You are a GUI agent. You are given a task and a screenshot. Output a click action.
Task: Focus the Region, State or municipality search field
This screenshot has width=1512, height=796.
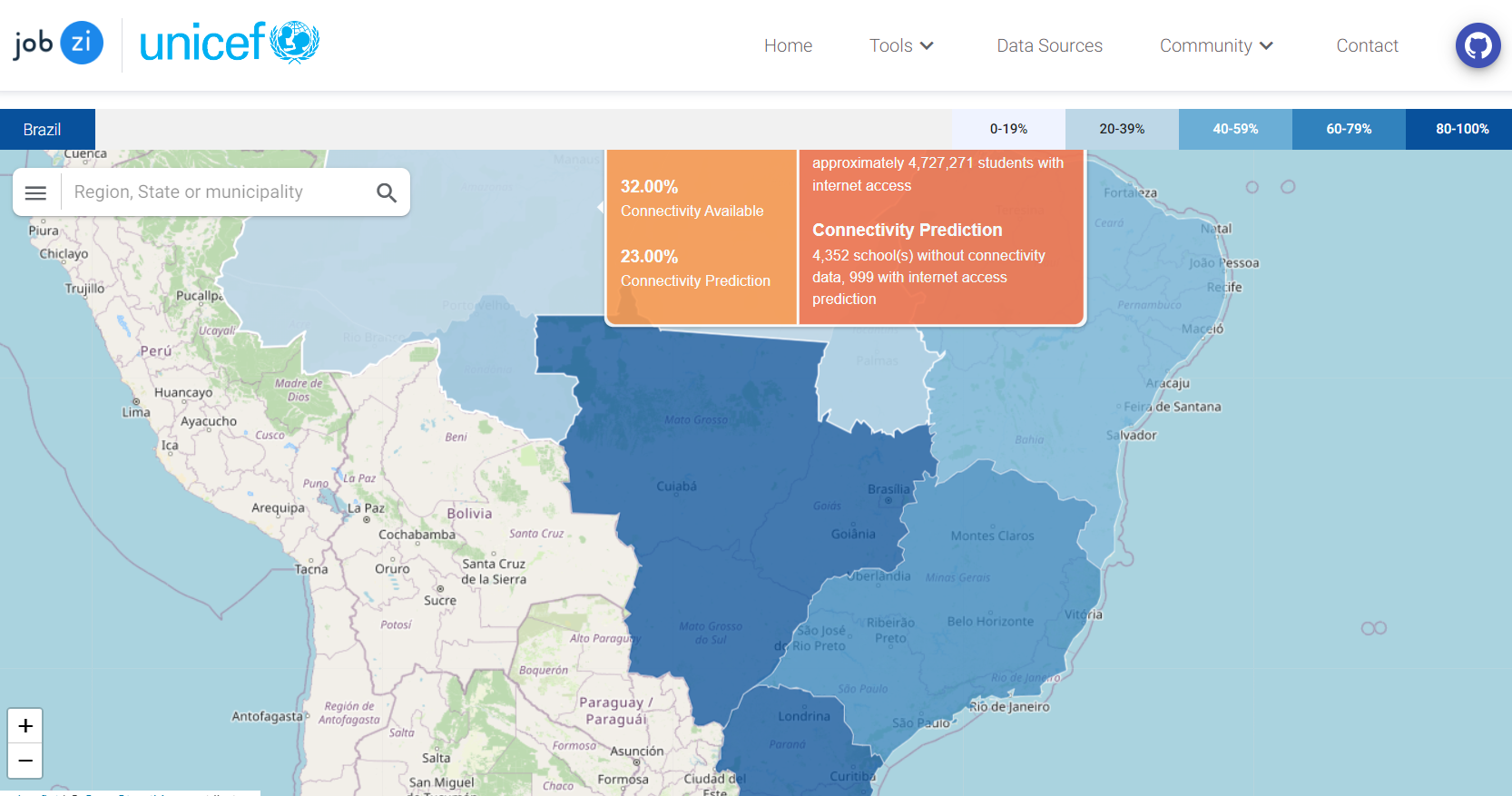[218, 192]
